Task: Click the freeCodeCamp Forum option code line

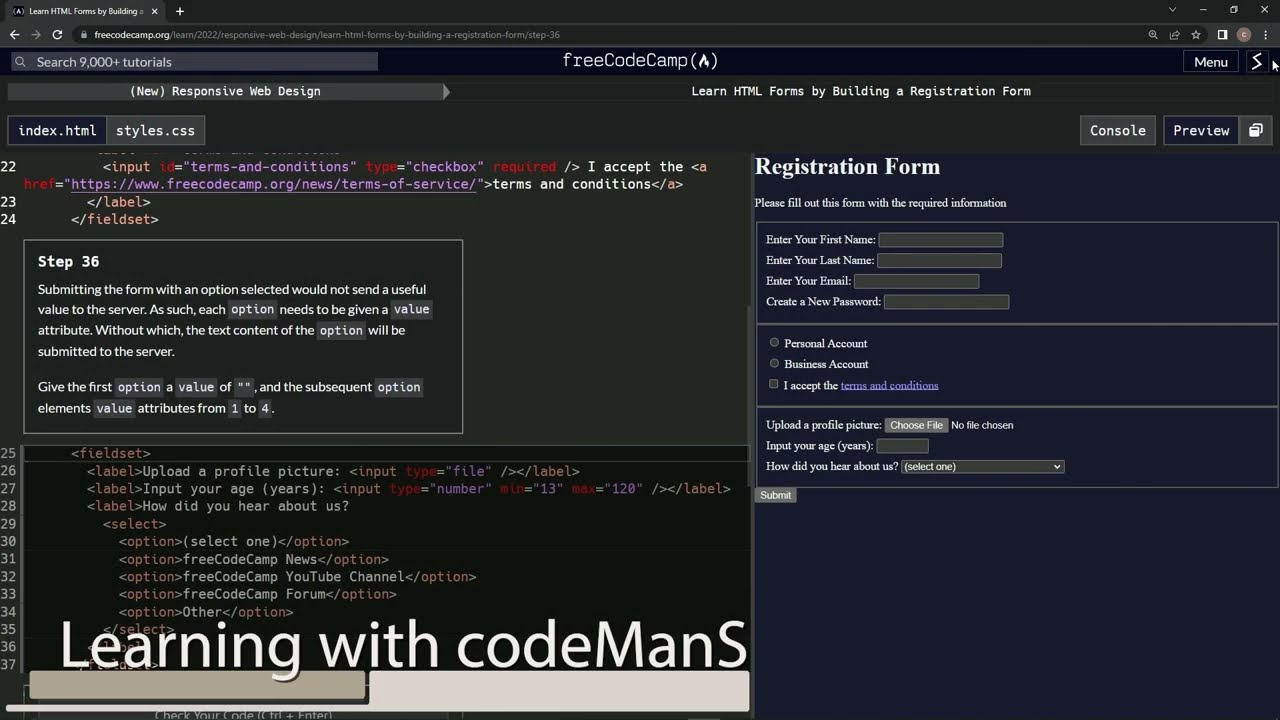Action: tap(258, 594)
